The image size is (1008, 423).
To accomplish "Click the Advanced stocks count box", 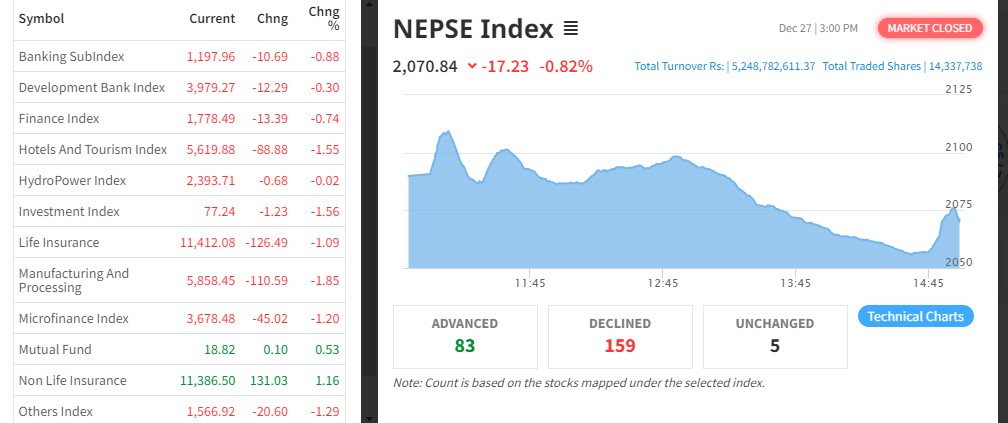I will coord(465,336).
